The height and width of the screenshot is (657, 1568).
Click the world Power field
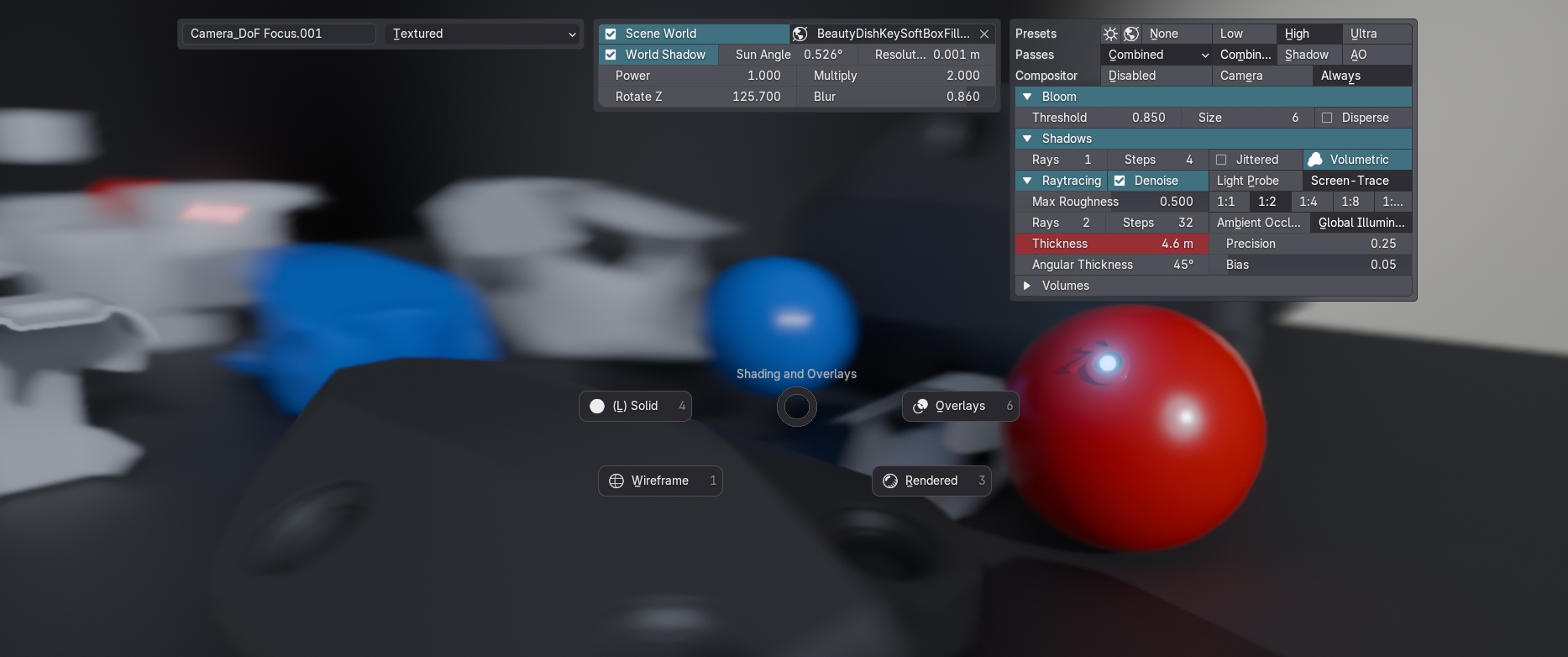click(x=698, y=76)
